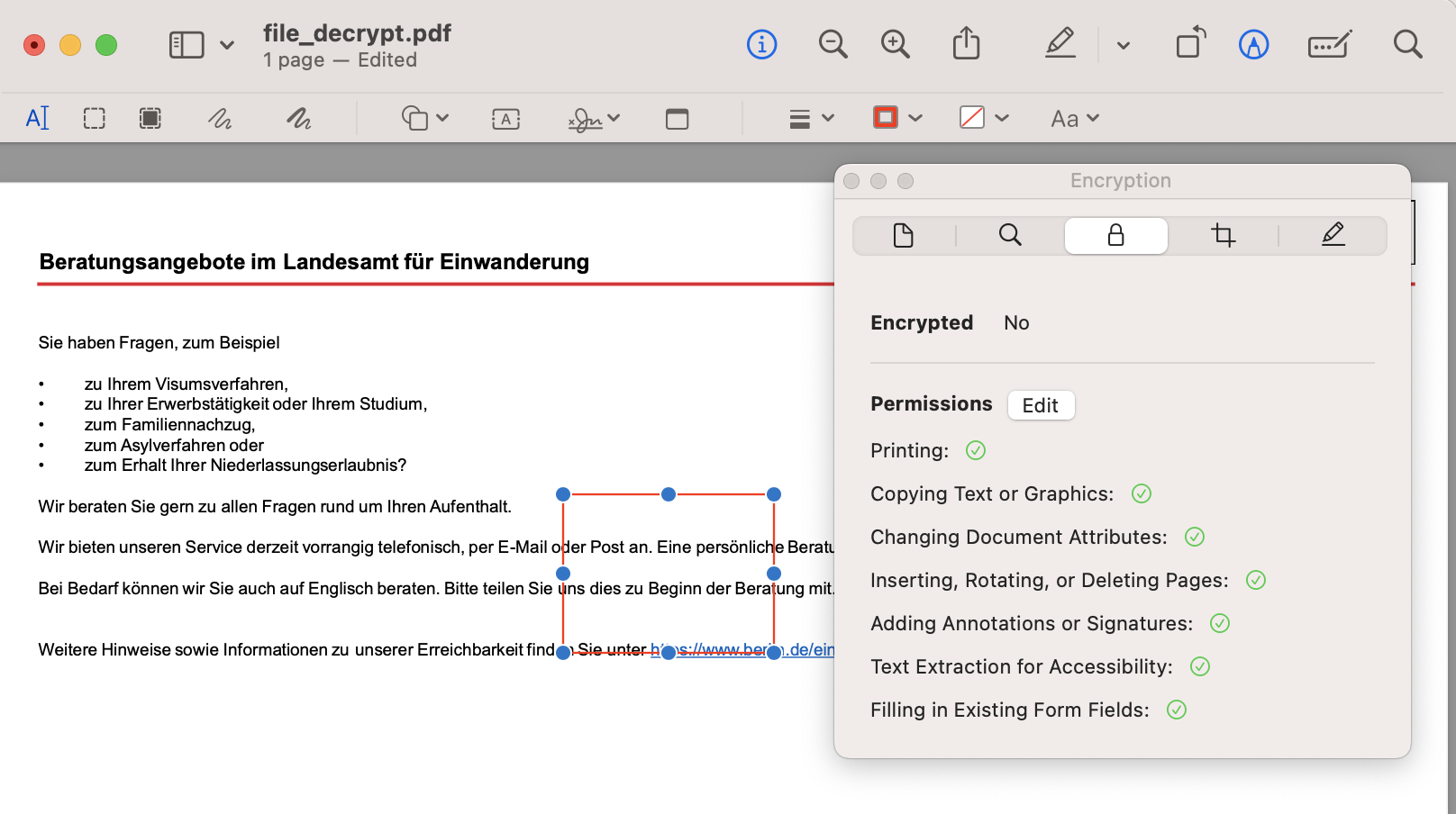Screen dimensions: 1456x814
Task: Pick the Draw tool
Action: pyautogui.click(x=298, y=118)
